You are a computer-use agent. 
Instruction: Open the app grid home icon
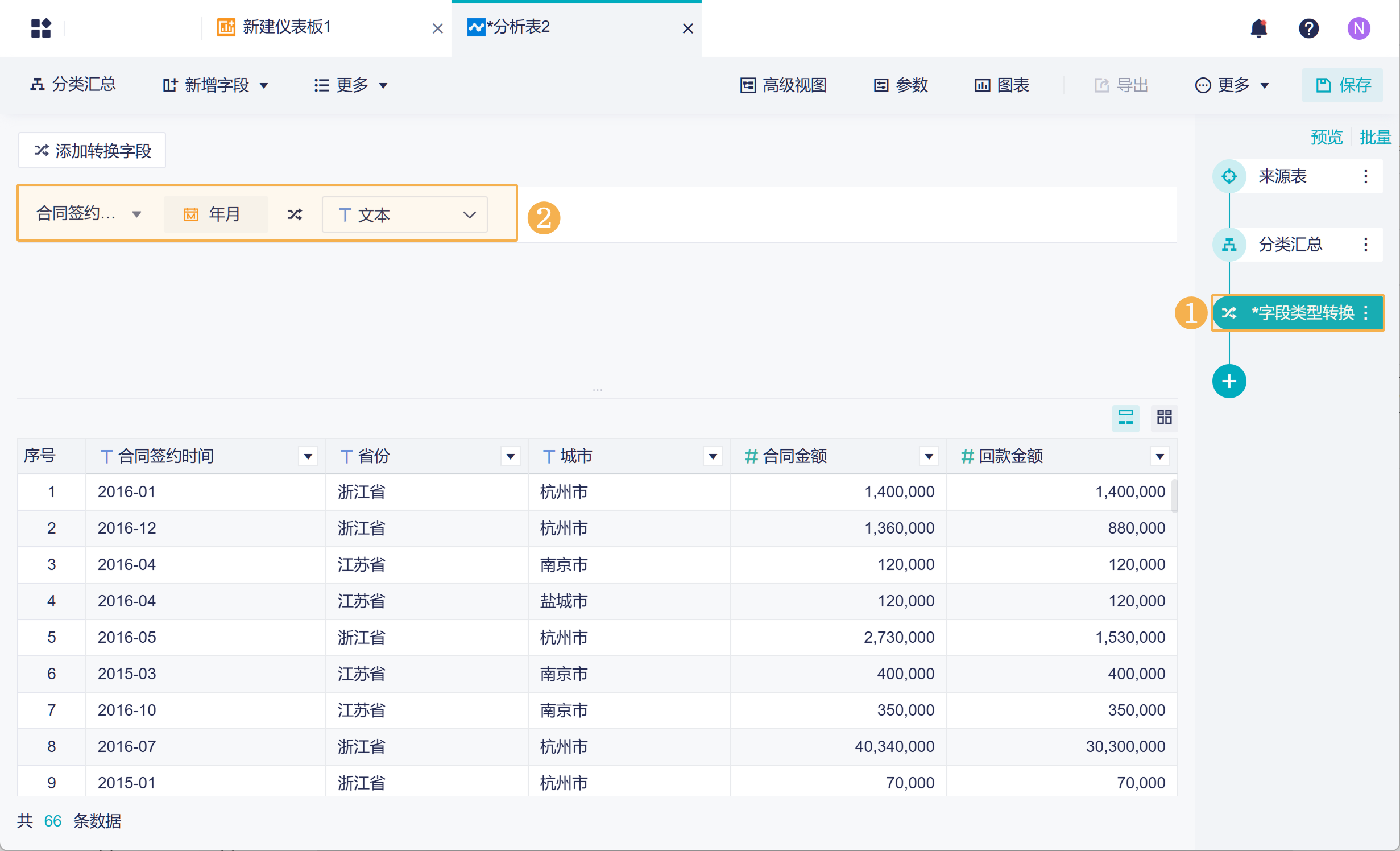coord(41,28)
